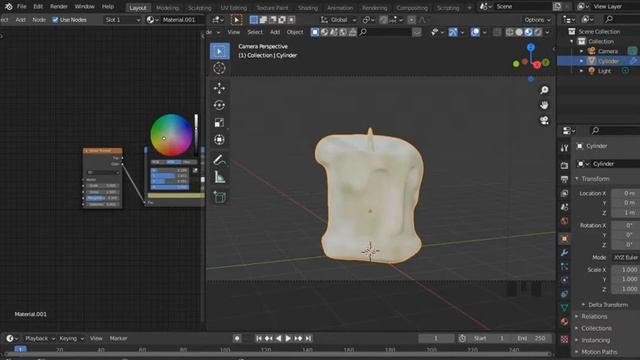Switch to the Animation workspace tab
Image resolution: width=640 pixels, height=360 pixels.
click(340, 8)
